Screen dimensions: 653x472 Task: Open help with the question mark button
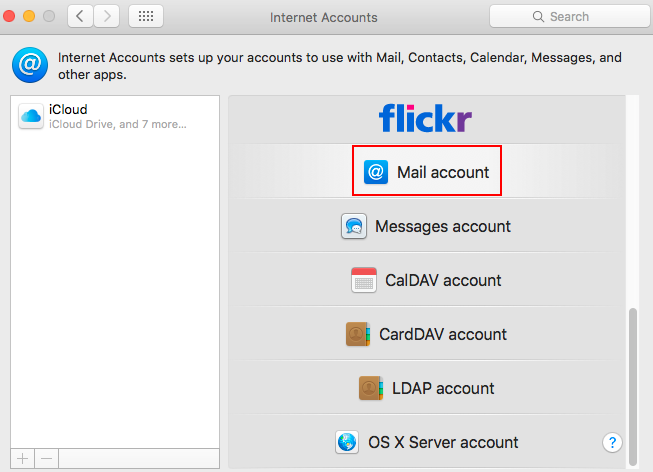612,442
